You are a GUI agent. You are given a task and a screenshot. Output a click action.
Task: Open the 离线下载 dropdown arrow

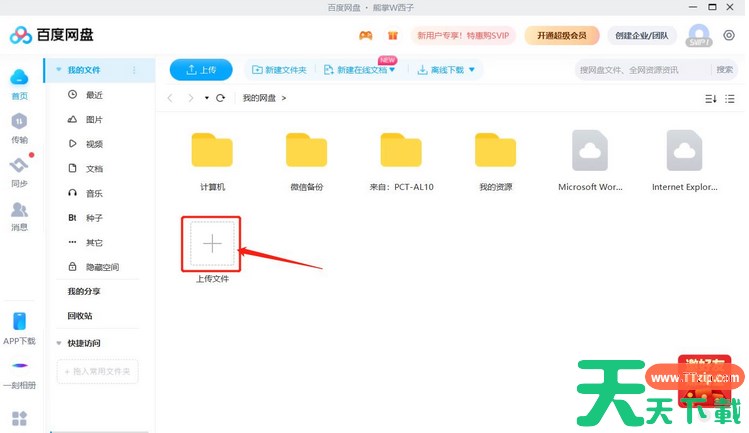472,70
